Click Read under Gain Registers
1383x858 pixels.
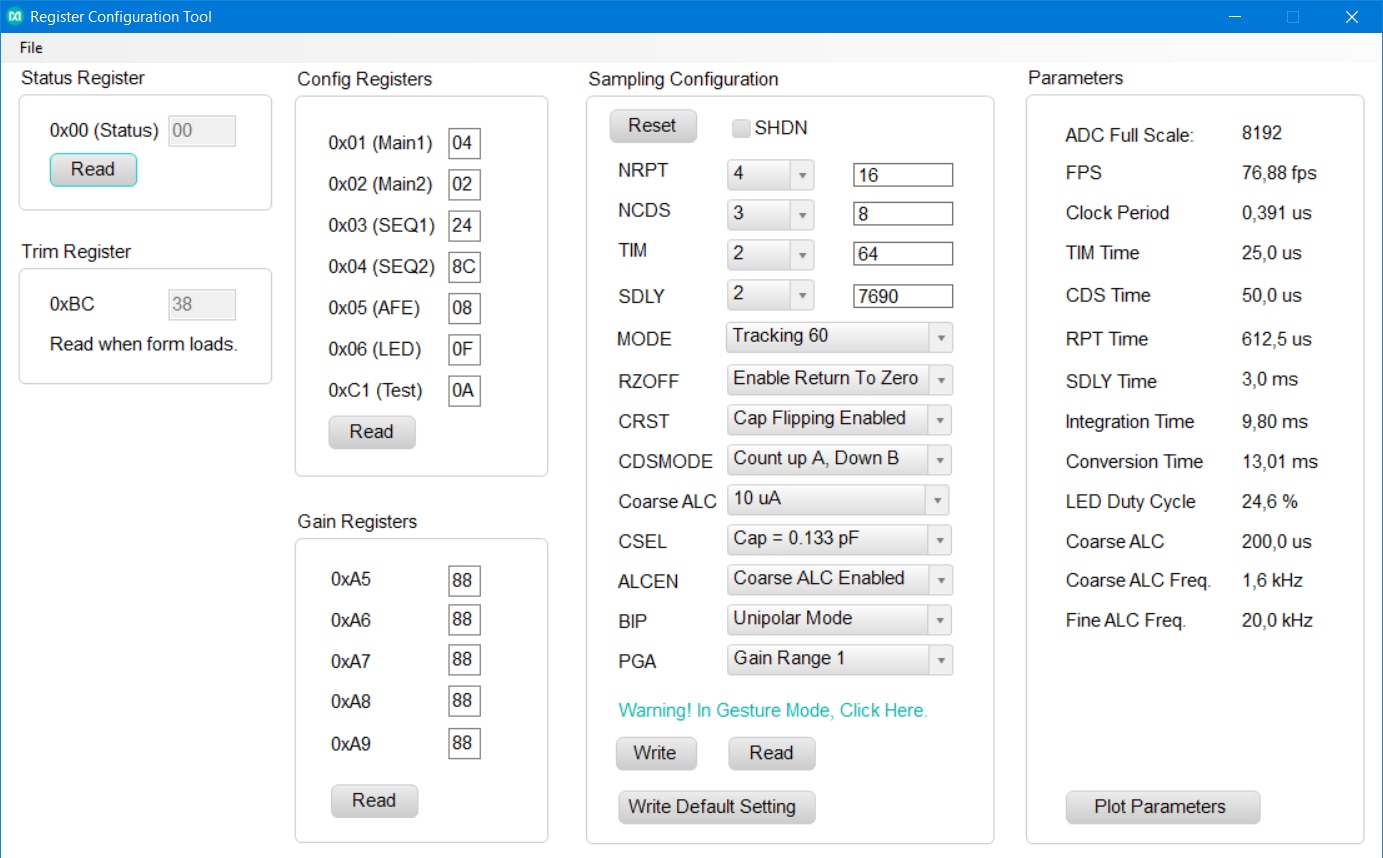(x=374, y=801)
